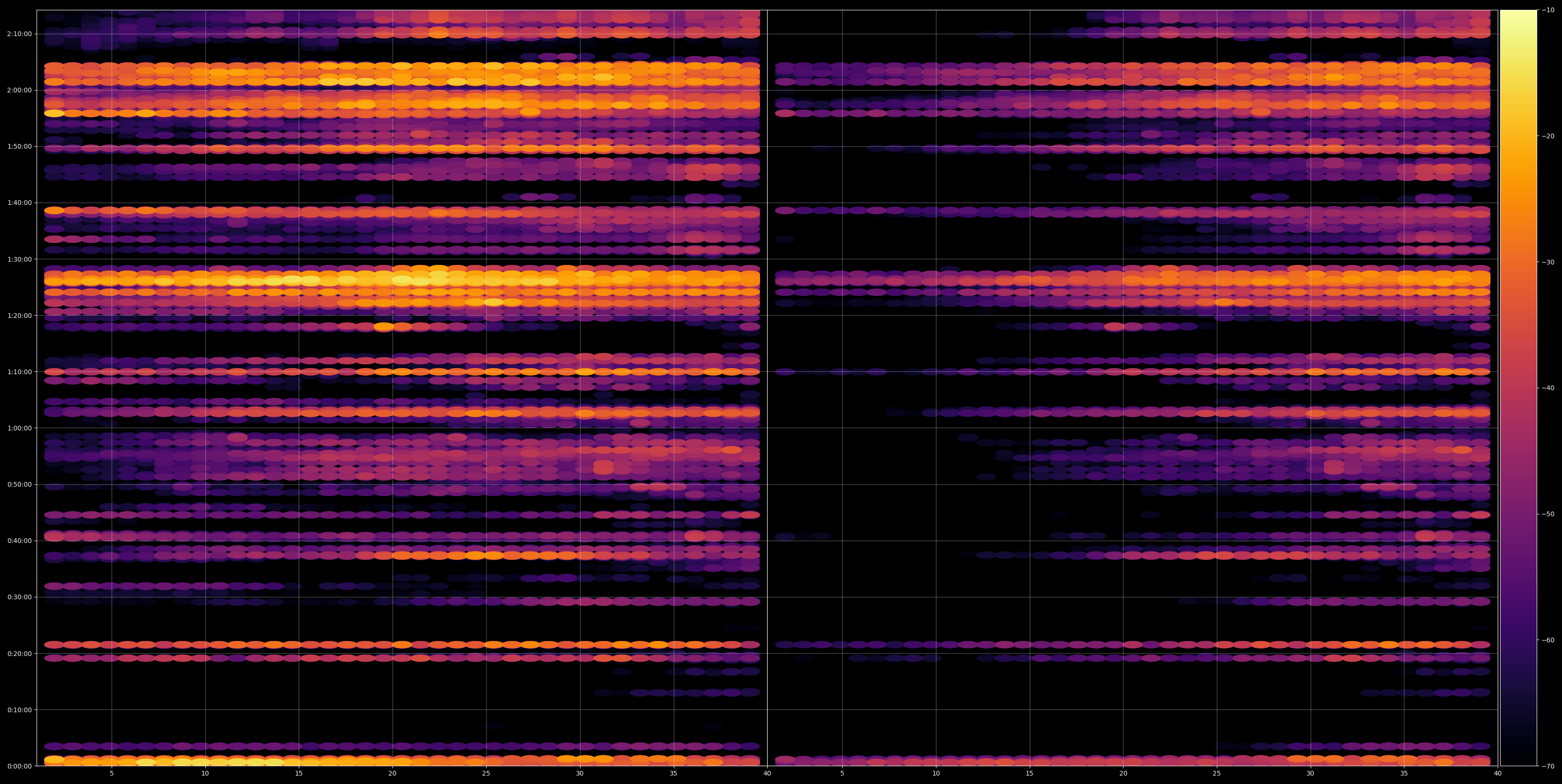Click x-axis label 10 of left heatmap

pos(205,774)
